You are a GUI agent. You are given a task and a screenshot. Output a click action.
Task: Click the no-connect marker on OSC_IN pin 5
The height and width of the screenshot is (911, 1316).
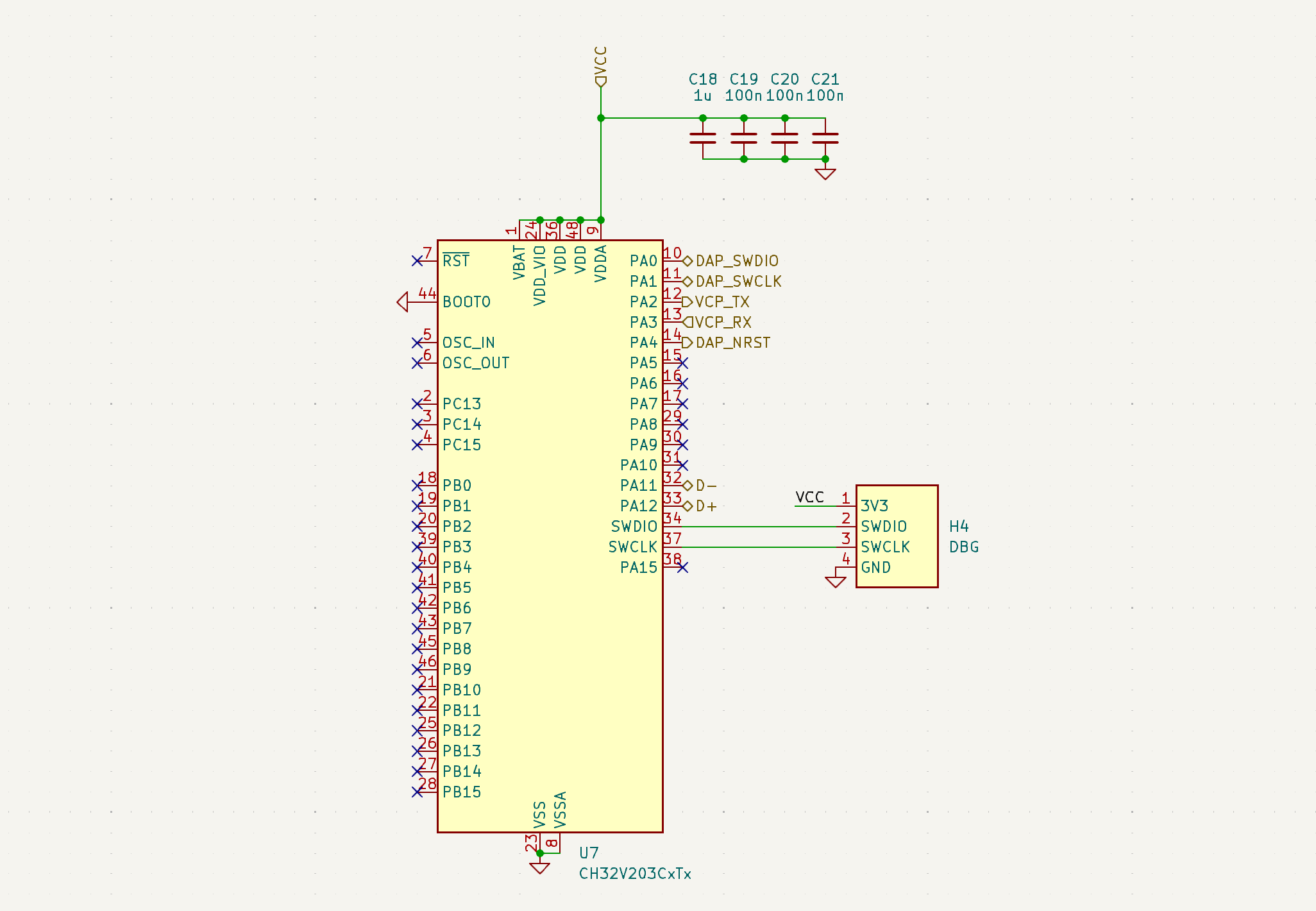[x=417, y=343]
